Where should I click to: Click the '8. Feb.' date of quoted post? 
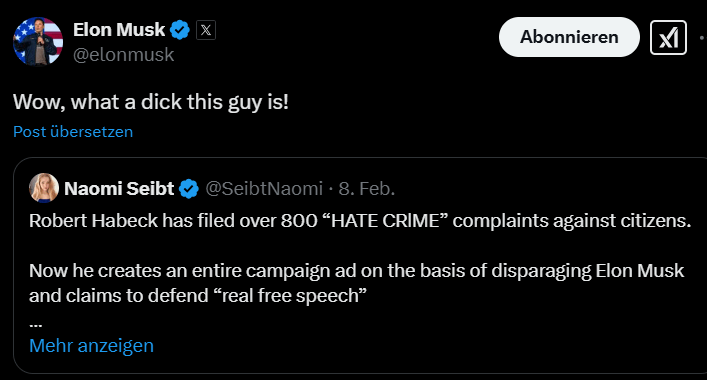coord(367,188)
